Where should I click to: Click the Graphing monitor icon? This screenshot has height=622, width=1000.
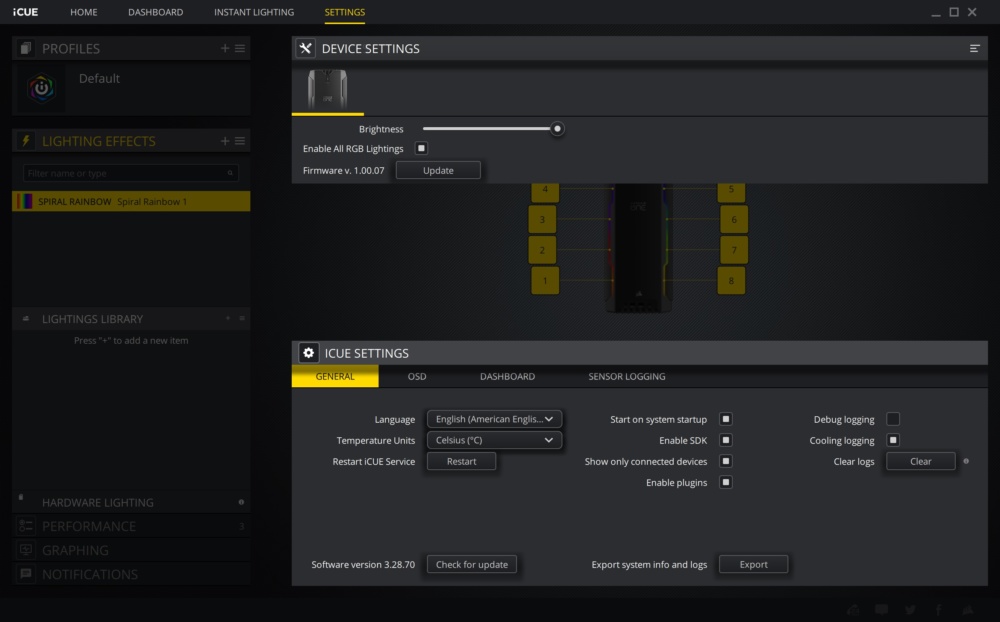click(26, 550)
